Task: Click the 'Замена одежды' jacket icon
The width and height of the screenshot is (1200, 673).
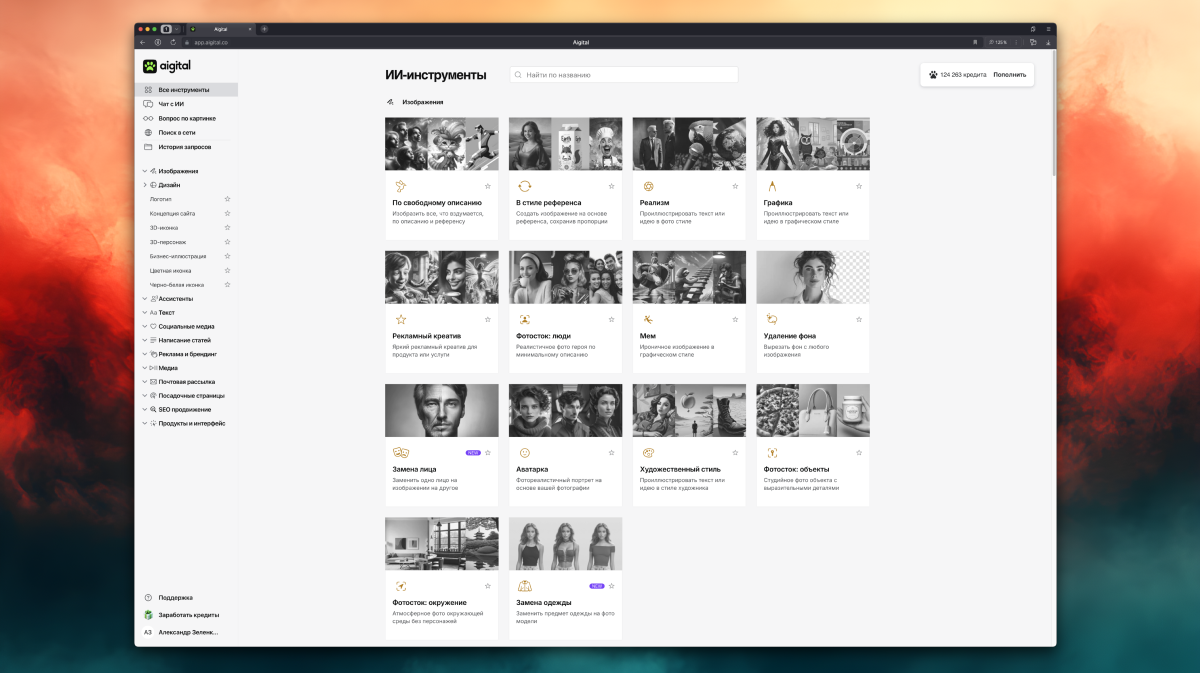Action: 524,585
